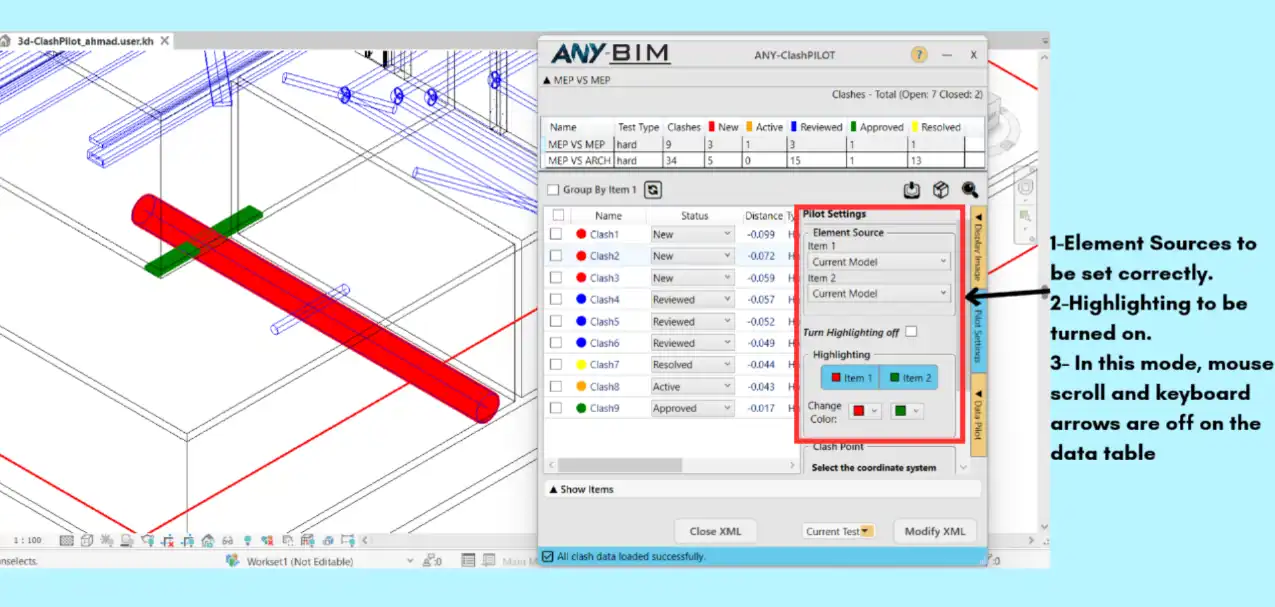Click the Worksets icon in Revit status bar
The width and height of the screenshot is (1275, 607).
pyautogui.click(x=232, y=561)
